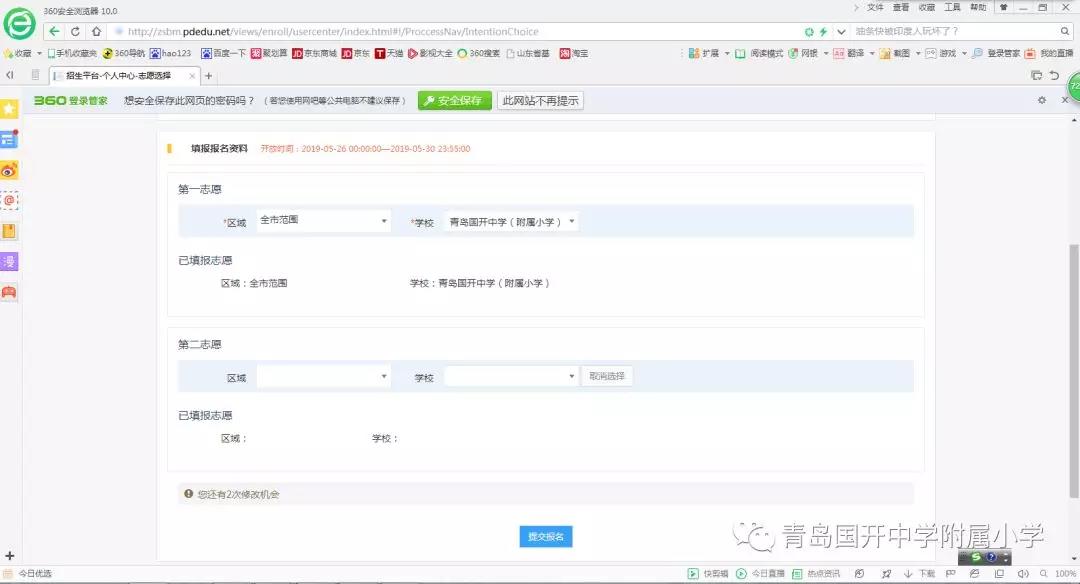The height and width of the screenshot is (584, 1080).
Task: Open the game controller sidebar icon
Action: [x=9, y=292]
